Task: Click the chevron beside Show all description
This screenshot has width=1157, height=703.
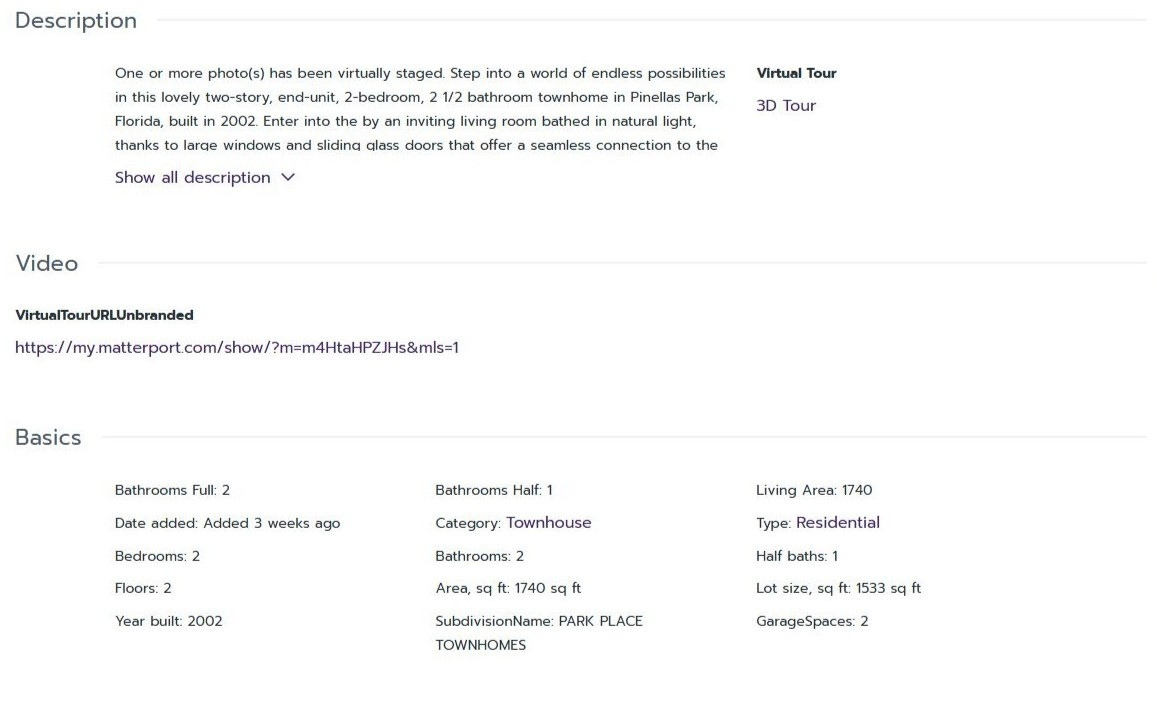Action: (x=288, y=178)
